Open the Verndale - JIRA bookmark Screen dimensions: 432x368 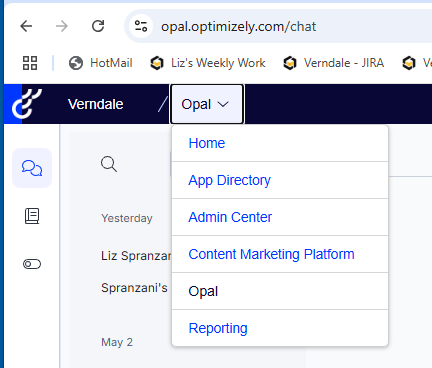[x=334, y=63]
